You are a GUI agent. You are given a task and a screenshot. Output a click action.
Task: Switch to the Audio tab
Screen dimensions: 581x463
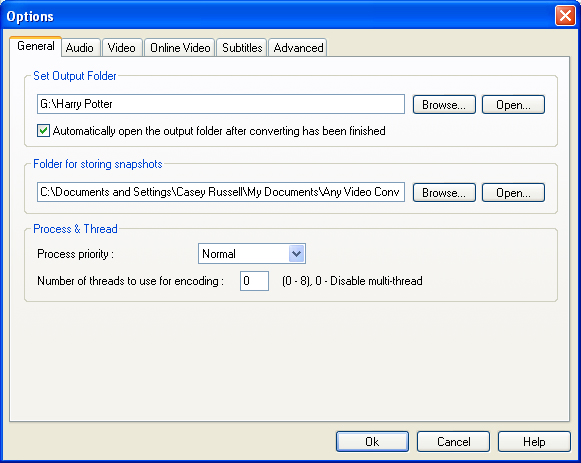[80, 48]
